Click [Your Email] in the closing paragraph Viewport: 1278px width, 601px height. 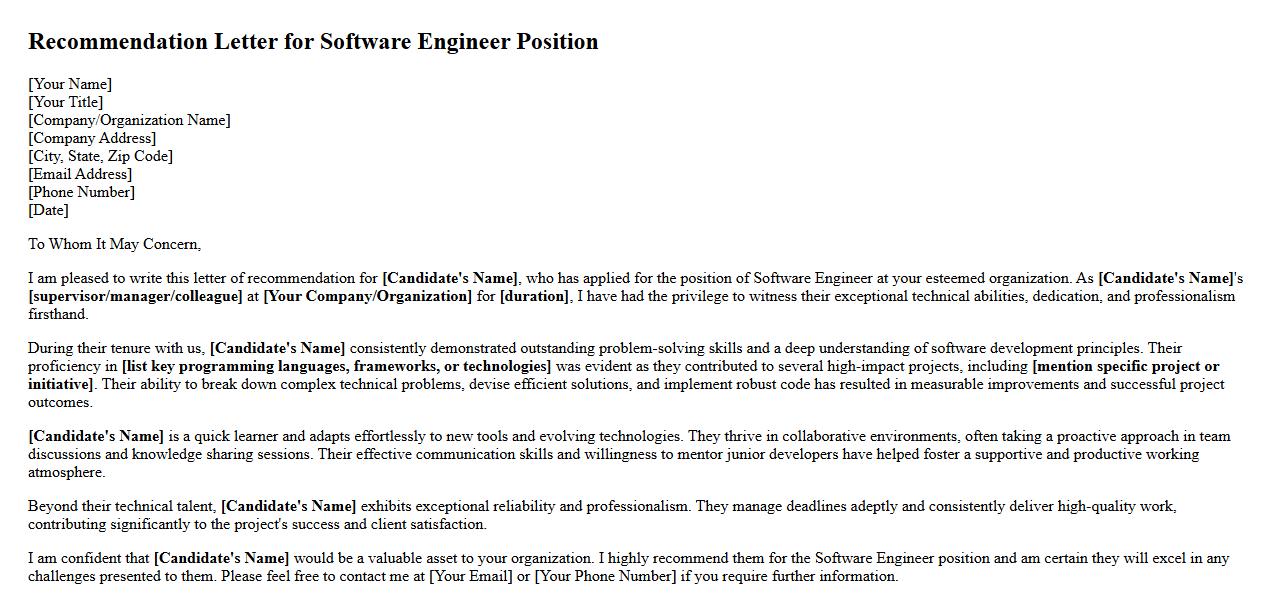pyautogui.click(x=471, y=576)
